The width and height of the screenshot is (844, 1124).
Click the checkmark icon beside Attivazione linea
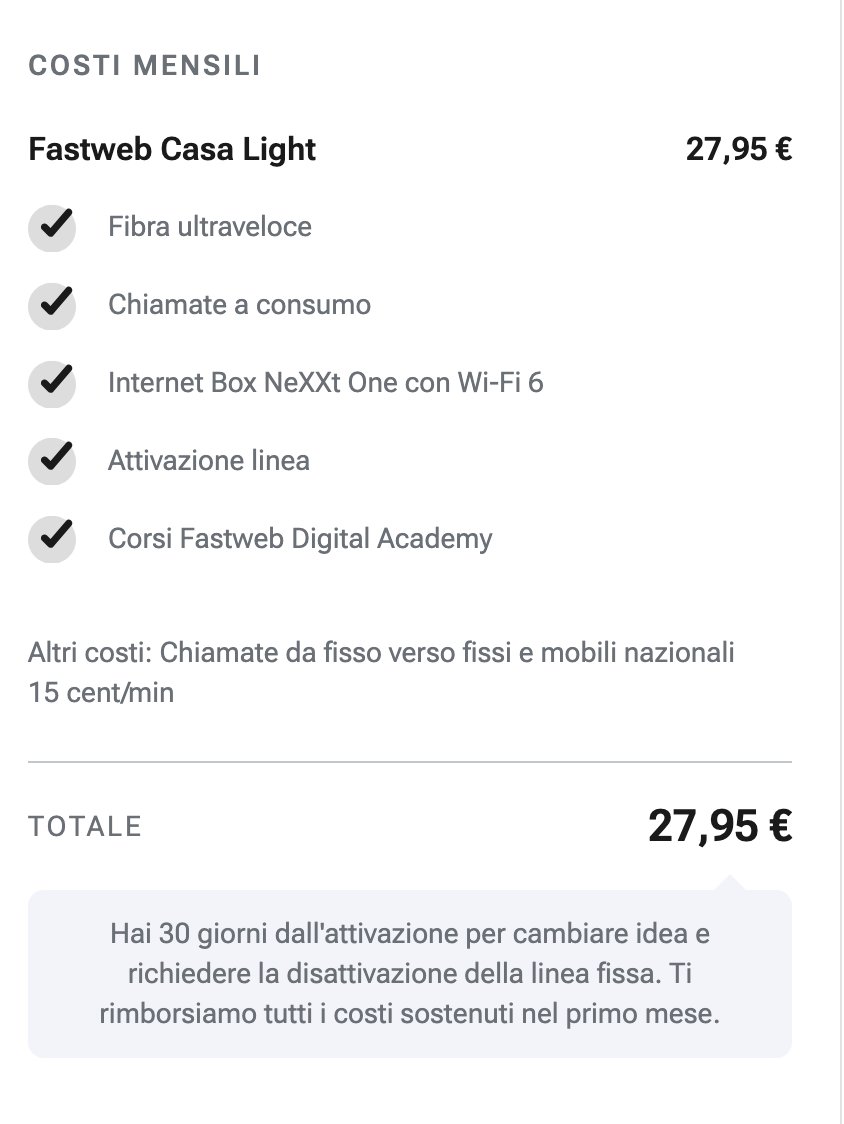pos(52,460)
